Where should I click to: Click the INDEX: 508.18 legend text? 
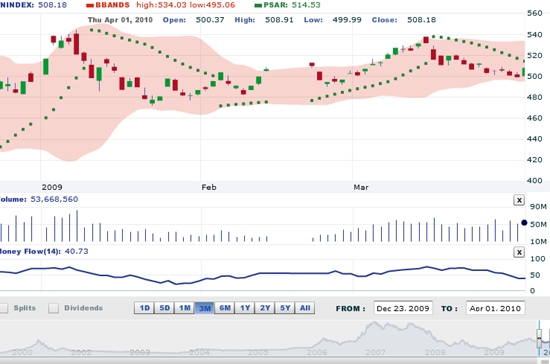pos(33,5)
